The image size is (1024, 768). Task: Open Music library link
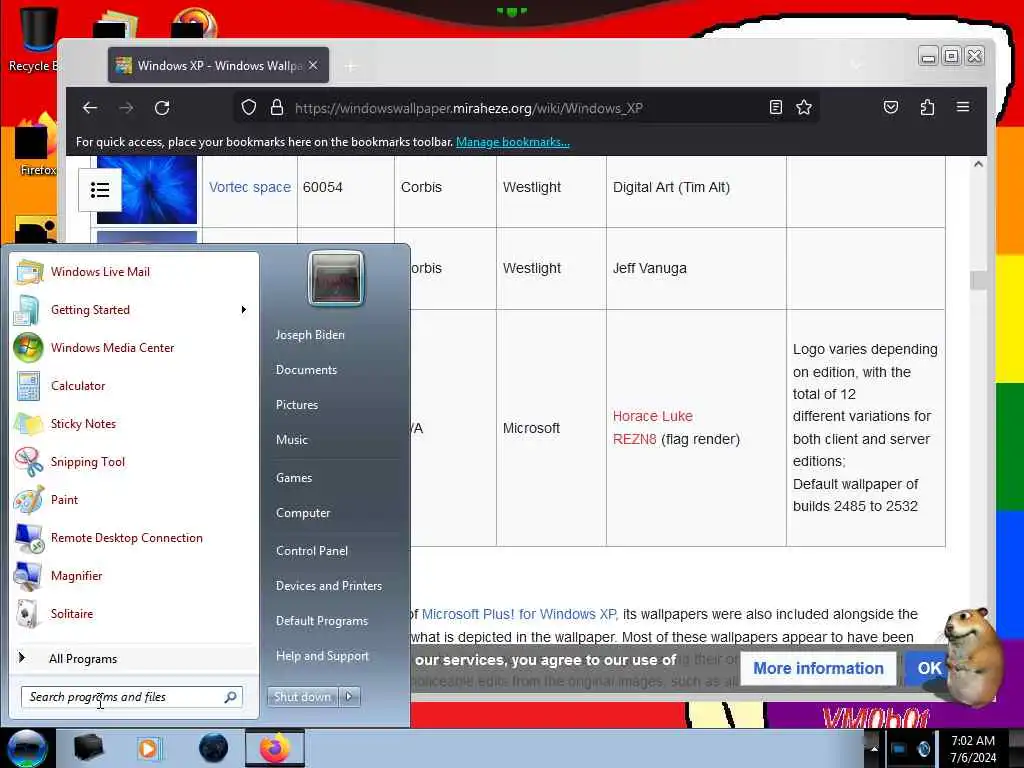click(x=291, y=440)
